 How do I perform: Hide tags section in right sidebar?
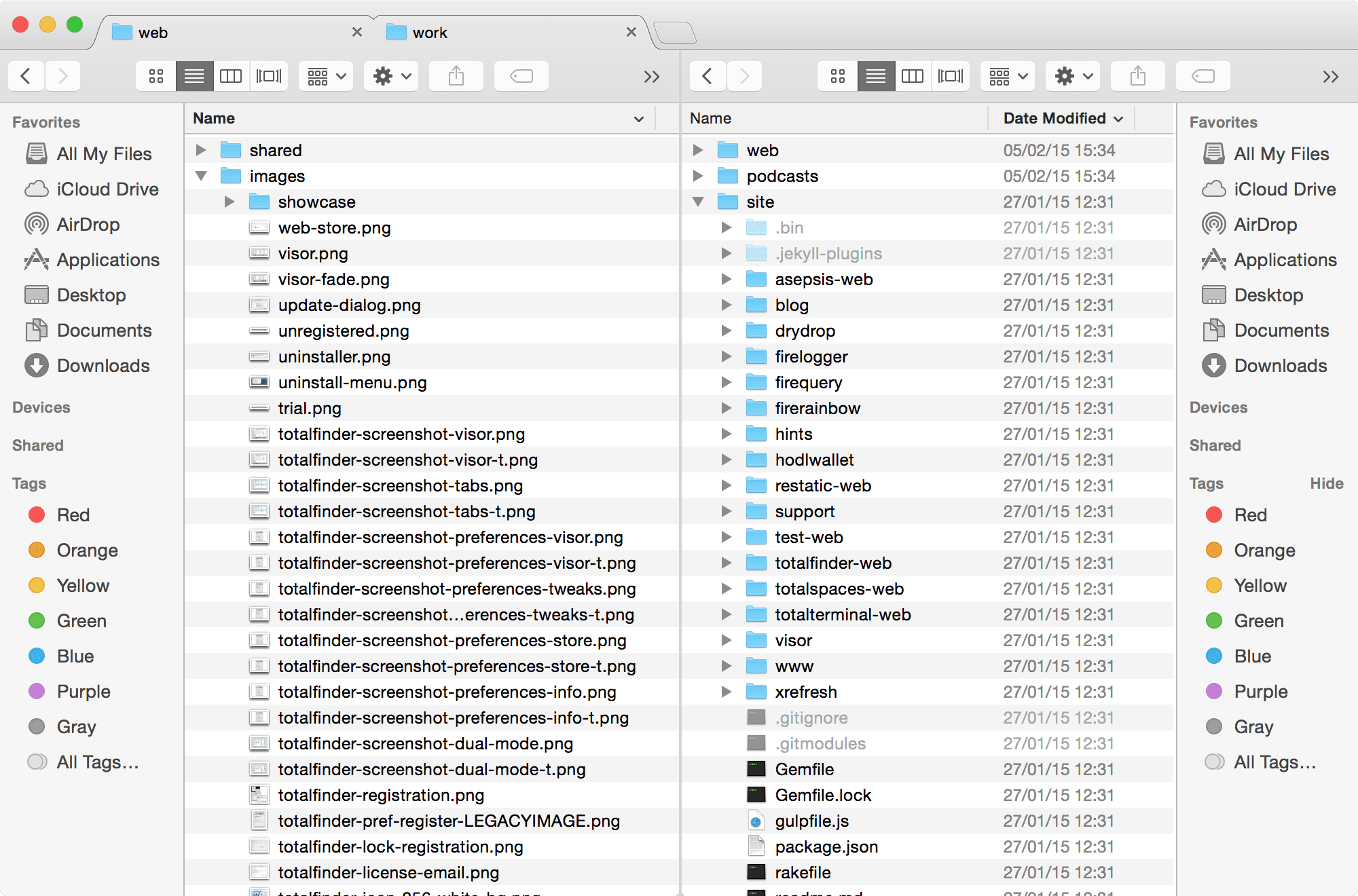tap(1323, 485)
